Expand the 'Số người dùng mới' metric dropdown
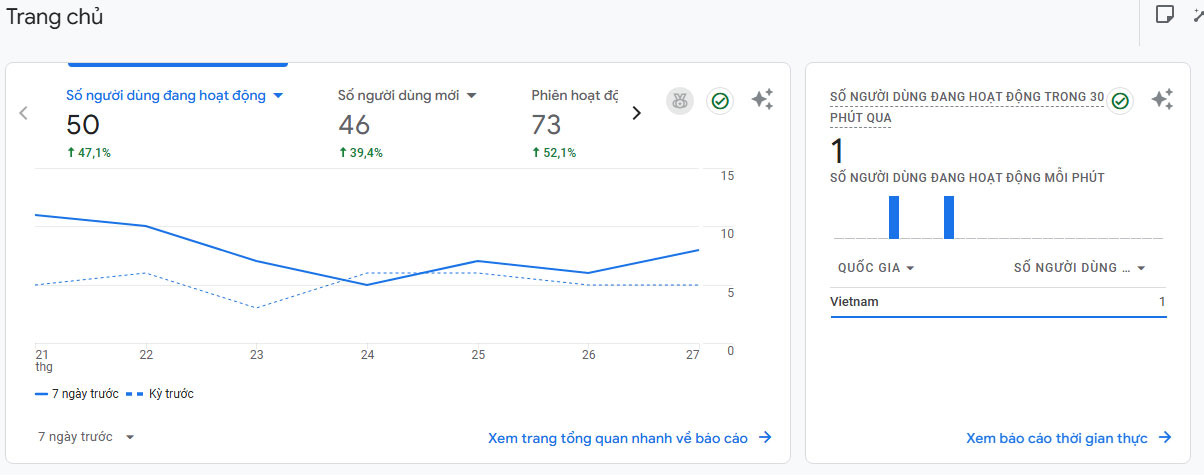The image size is (1204, 475). [472, 96]
